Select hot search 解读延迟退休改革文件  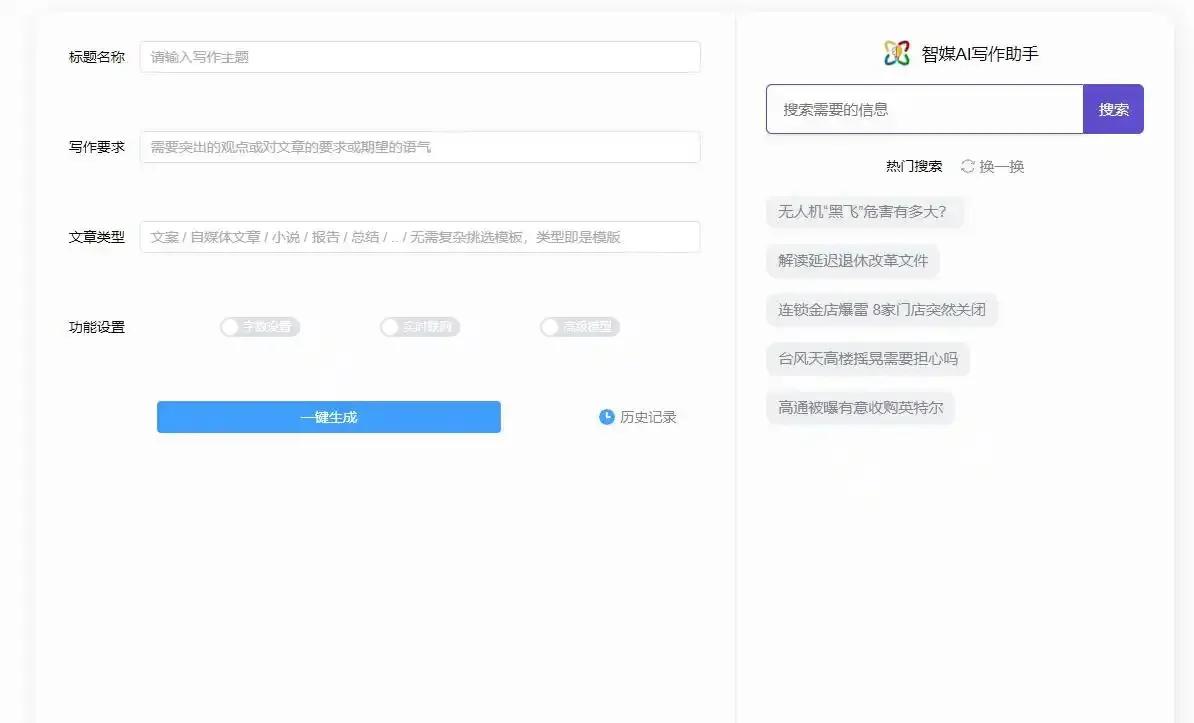(x=853, y=261)
